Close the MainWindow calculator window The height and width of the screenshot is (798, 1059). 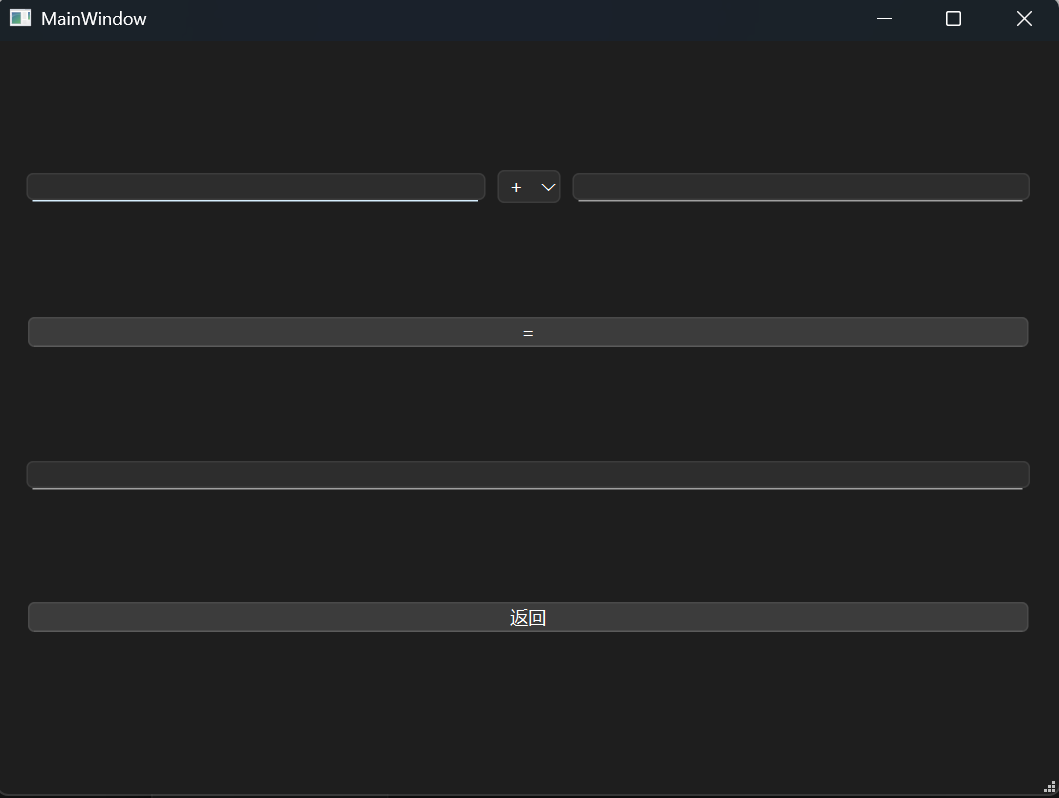1024,18
